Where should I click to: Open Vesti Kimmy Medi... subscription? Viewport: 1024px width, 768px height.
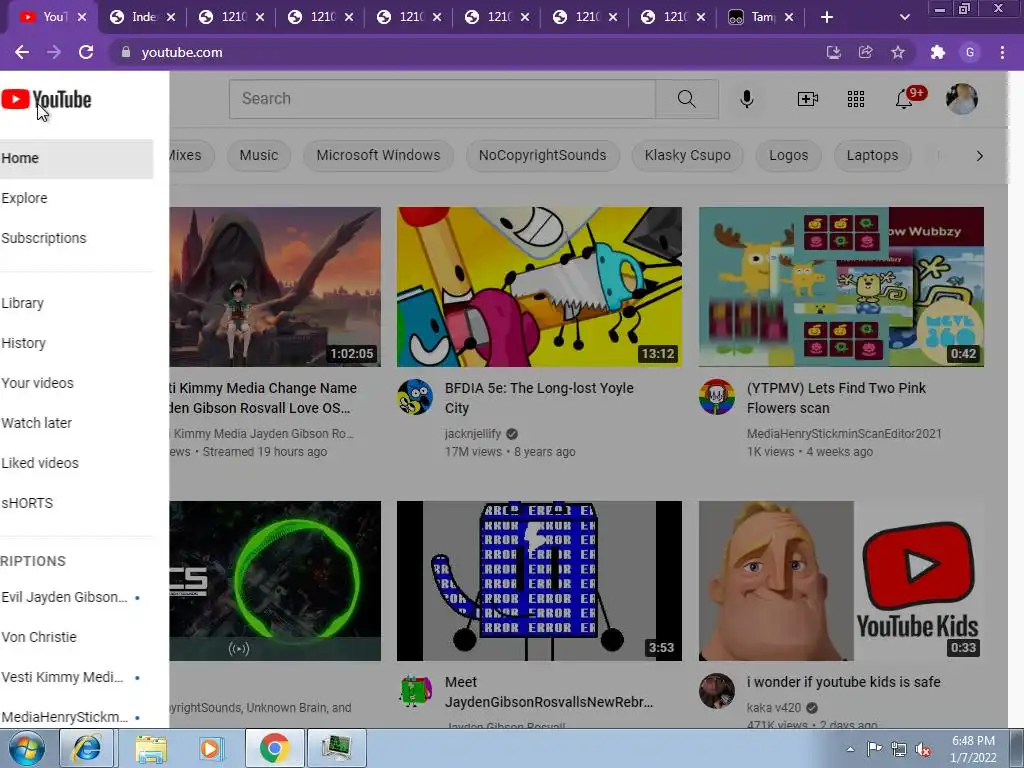[76, 677]
